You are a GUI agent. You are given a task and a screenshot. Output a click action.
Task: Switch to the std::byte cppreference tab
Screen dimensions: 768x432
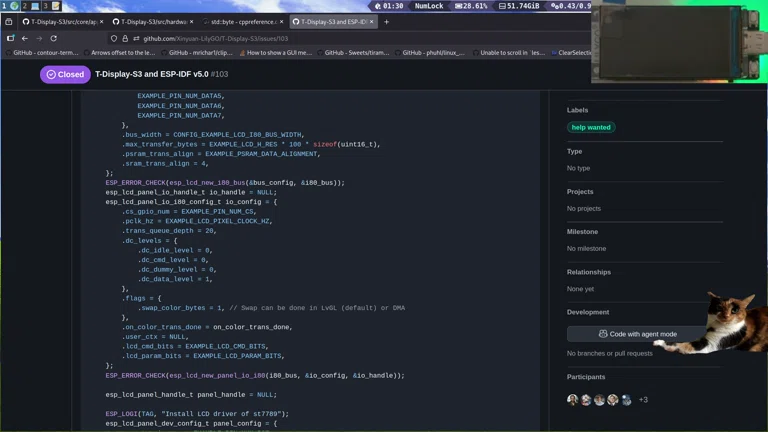click(x=239, y=21)
